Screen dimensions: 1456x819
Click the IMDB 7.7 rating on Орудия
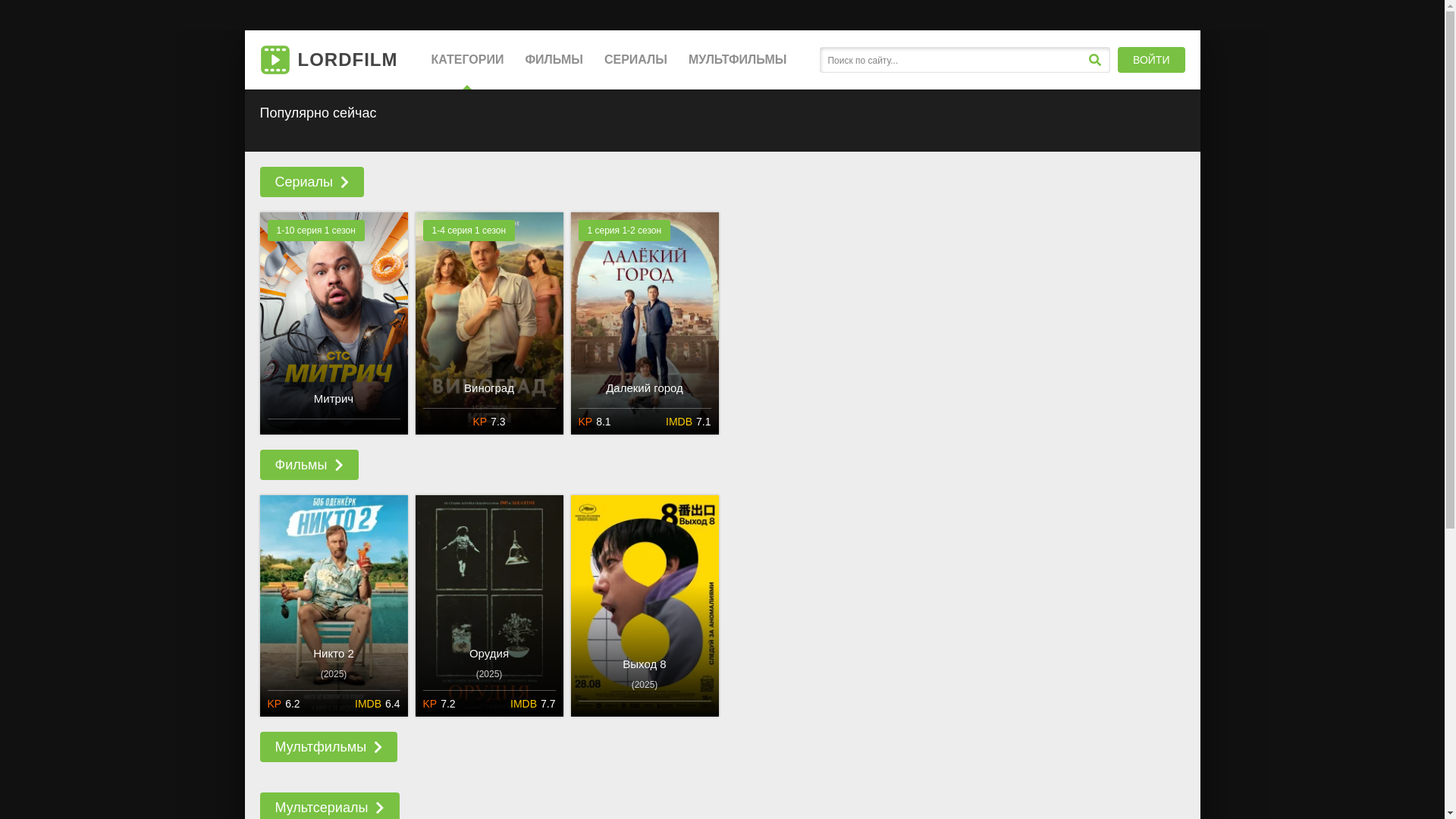[532, 704]
